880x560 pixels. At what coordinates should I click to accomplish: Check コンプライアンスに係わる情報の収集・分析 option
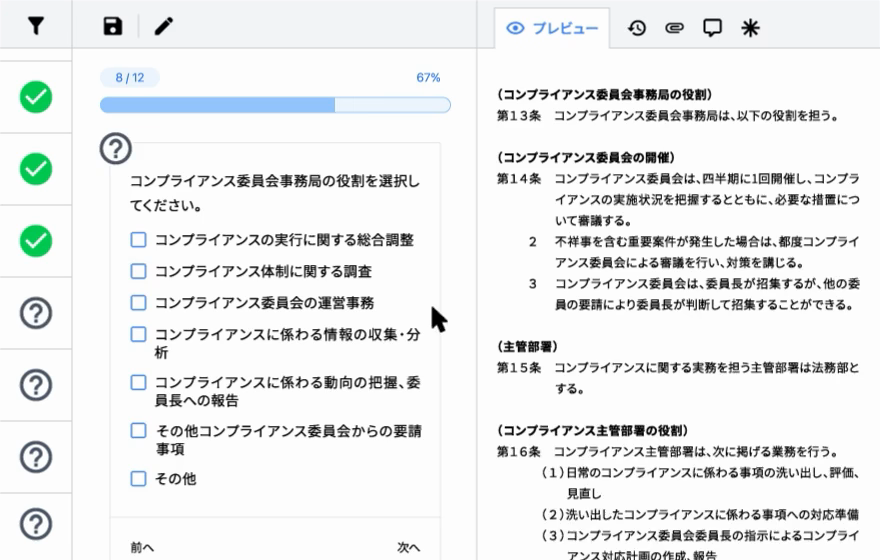click(139, 334)
